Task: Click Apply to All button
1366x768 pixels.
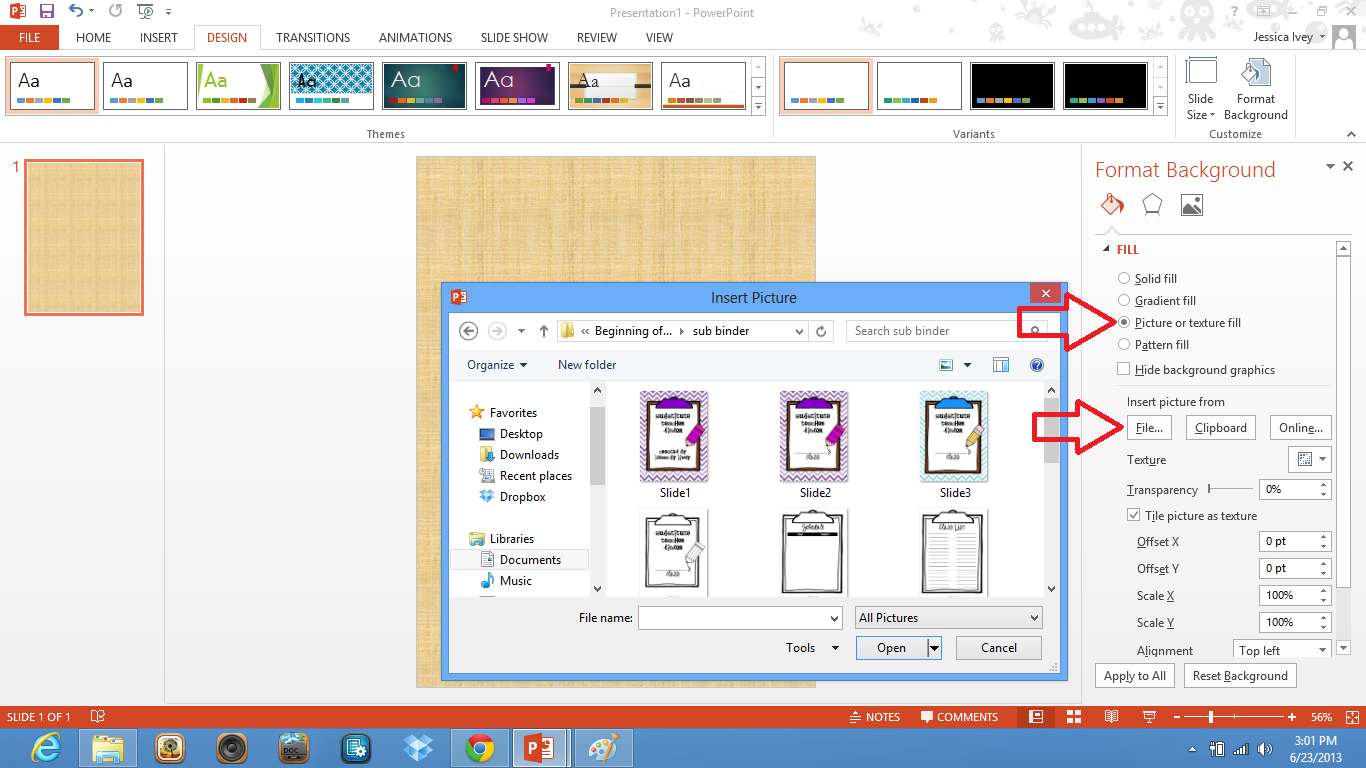Action: coord(1135,676)
